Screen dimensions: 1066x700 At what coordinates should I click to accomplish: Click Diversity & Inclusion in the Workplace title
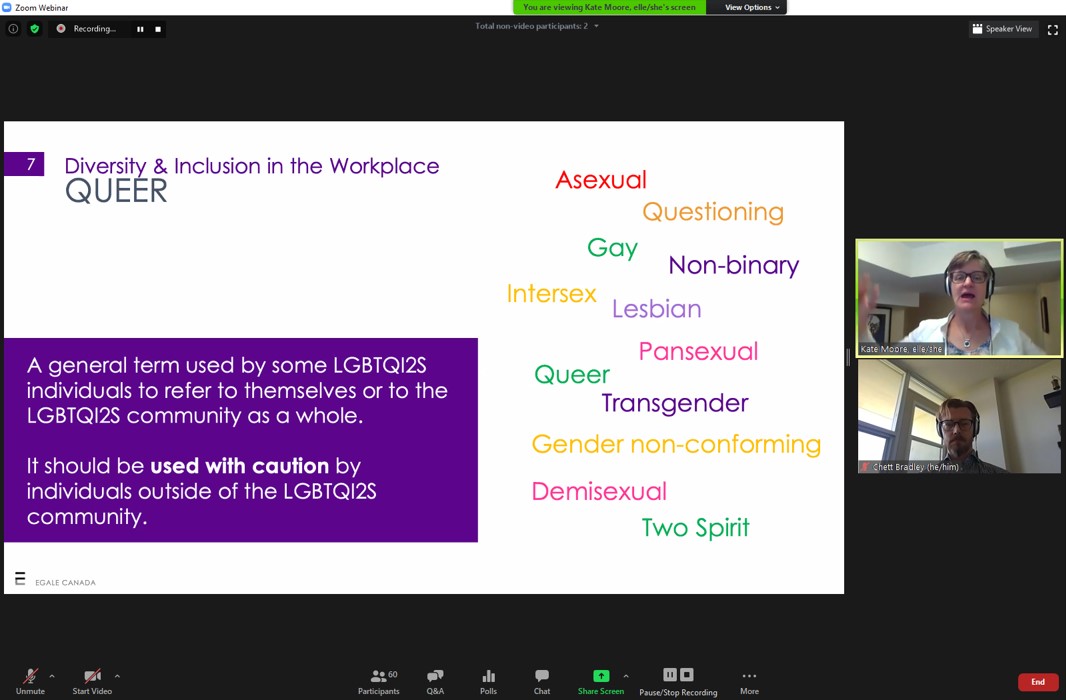252,166
